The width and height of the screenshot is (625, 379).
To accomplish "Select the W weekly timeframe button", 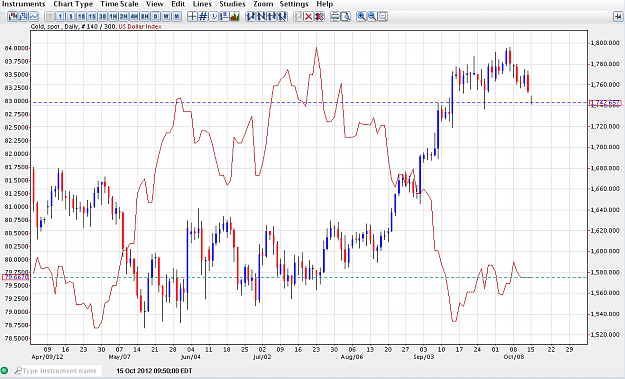I will [x=166, y=16].
